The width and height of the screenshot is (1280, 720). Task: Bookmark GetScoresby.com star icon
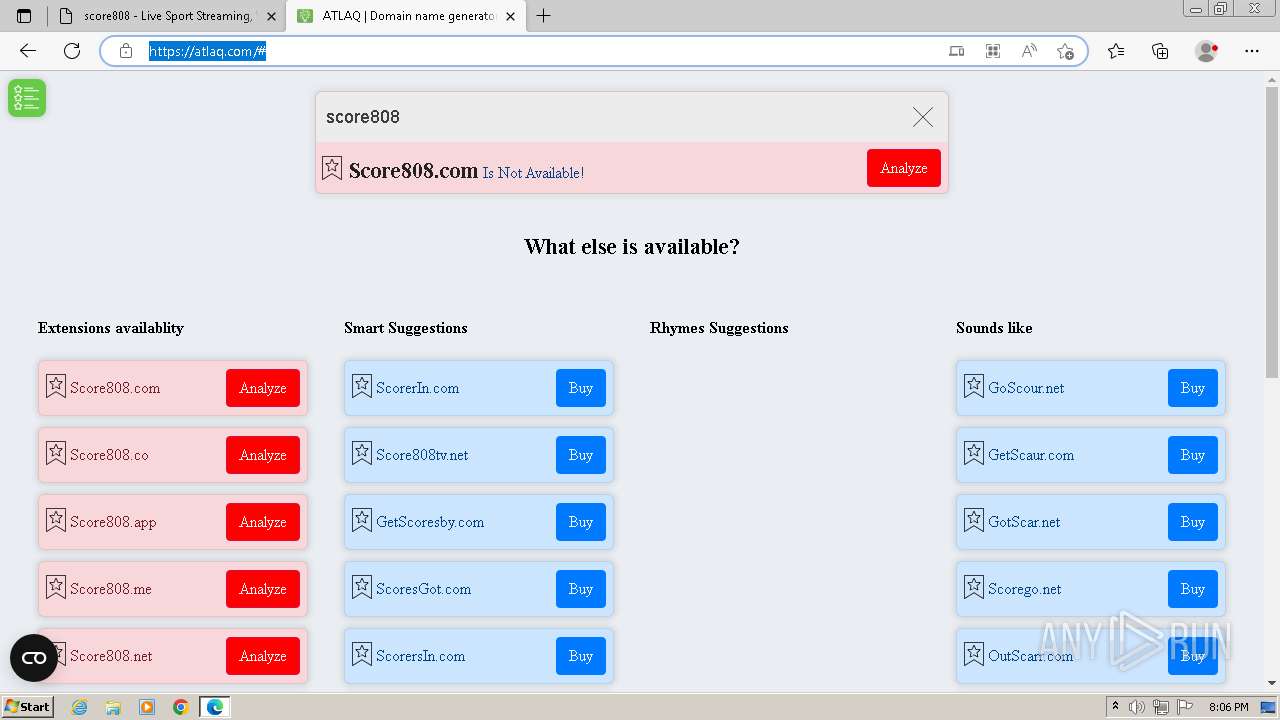362,520
